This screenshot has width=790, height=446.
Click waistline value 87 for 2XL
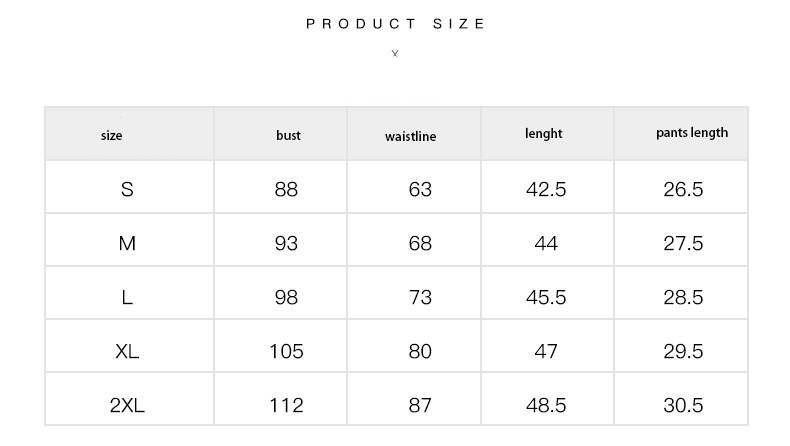(420, 405)
